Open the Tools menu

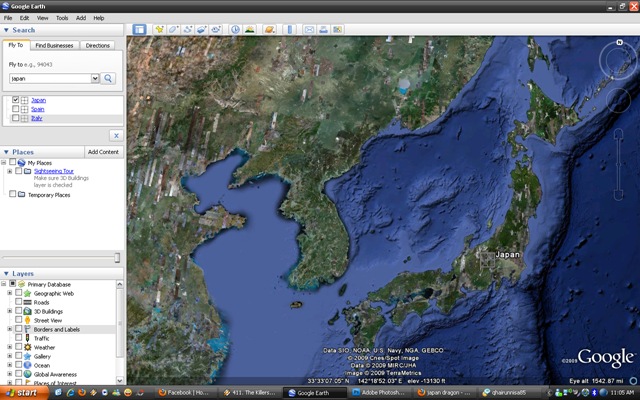62,18
